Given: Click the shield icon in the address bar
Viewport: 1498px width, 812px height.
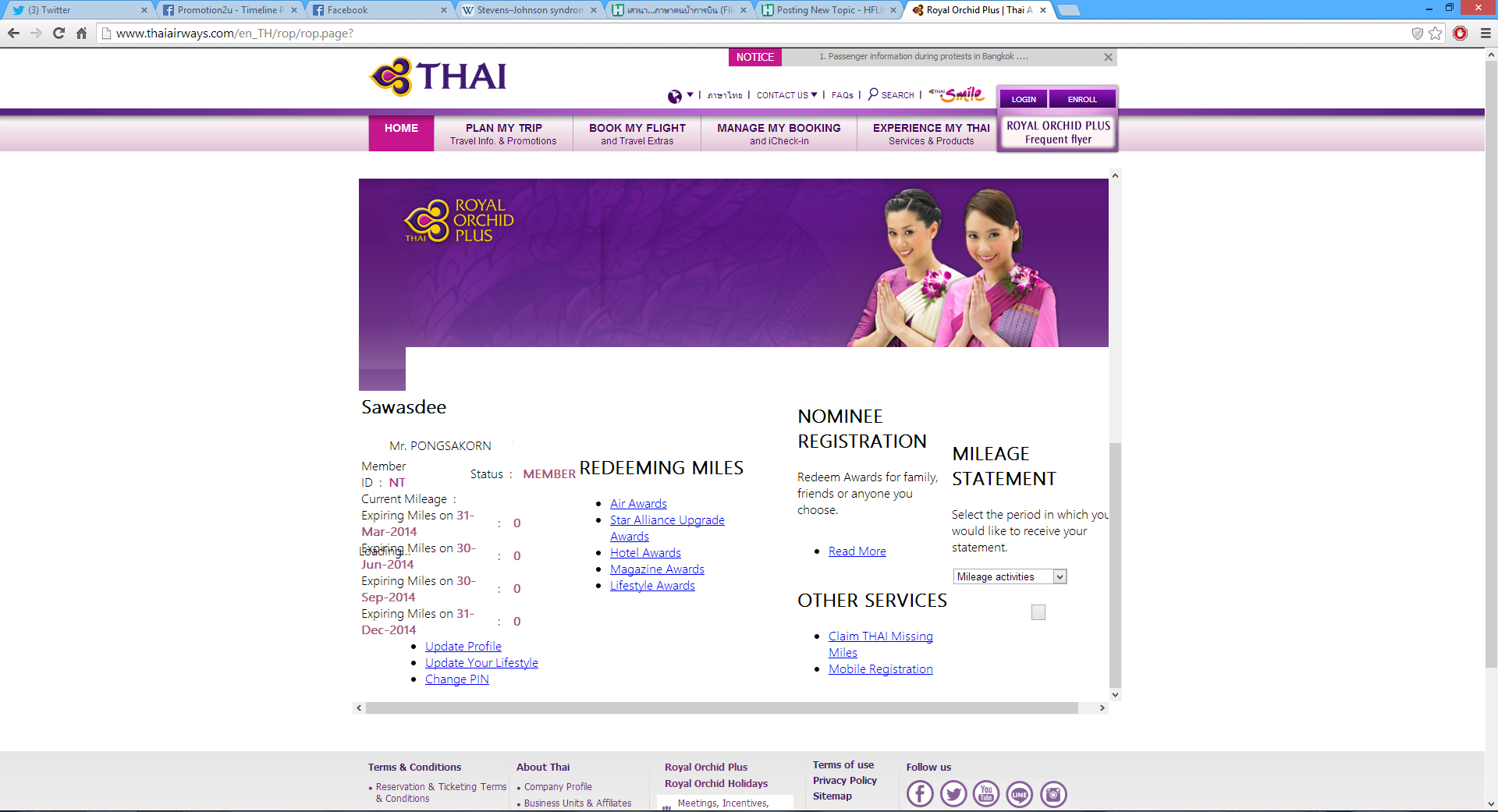Looking at the screenshot, I should pos(1418,34).
